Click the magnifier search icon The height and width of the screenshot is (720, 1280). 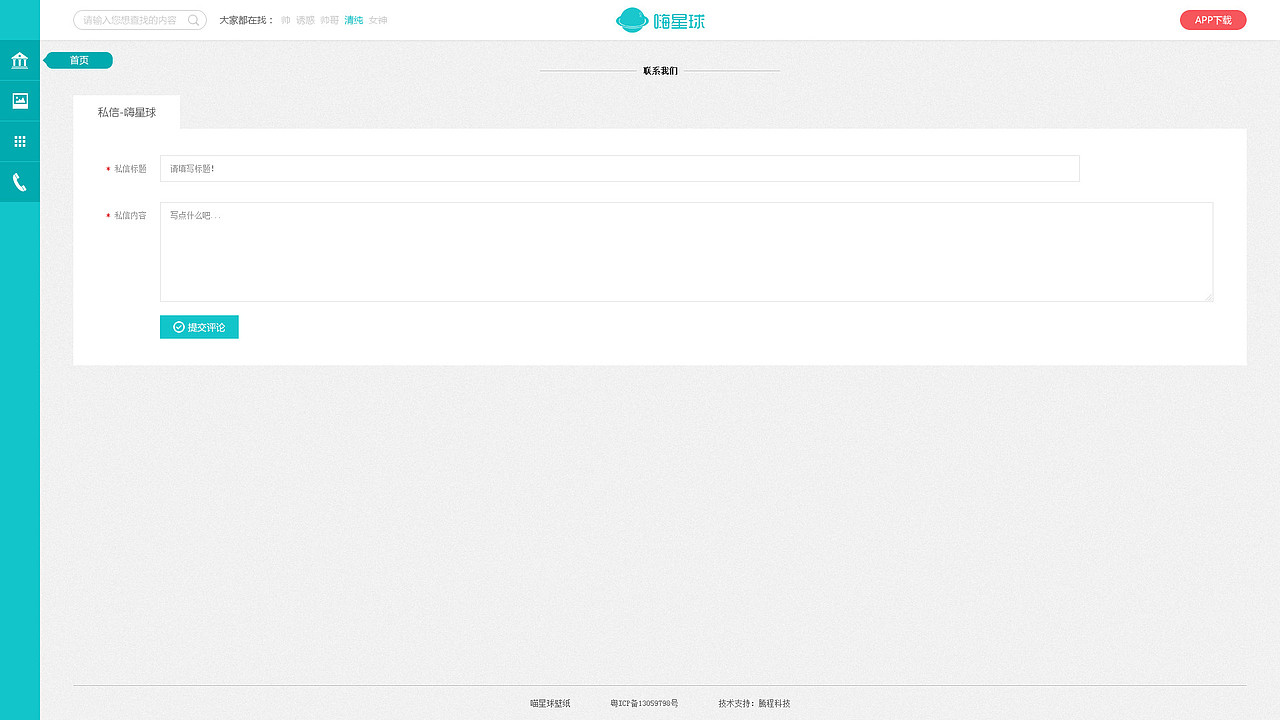click(194, 20)
